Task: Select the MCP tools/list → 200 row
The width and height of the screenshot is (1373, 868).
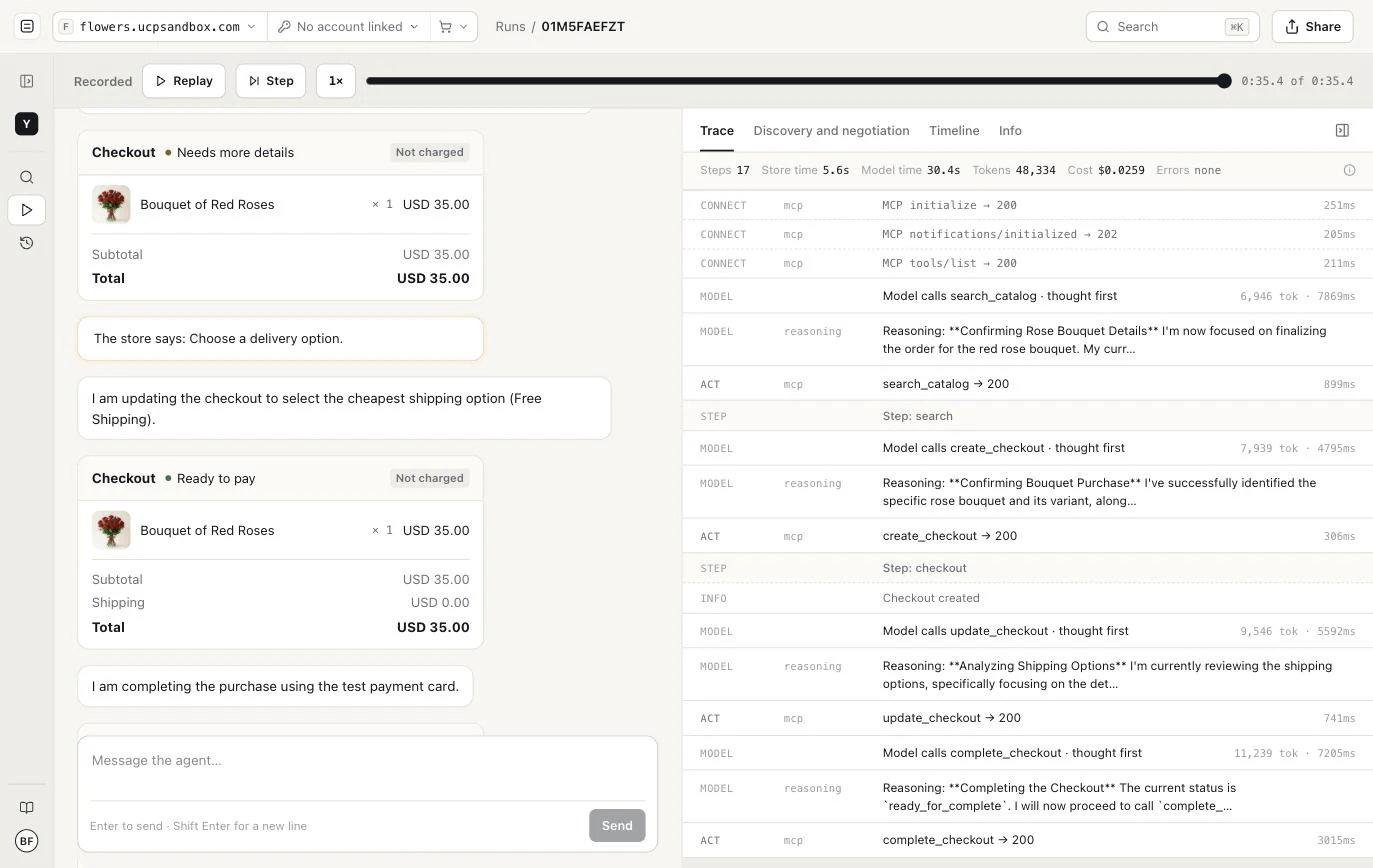Action: click(1027, 263)
